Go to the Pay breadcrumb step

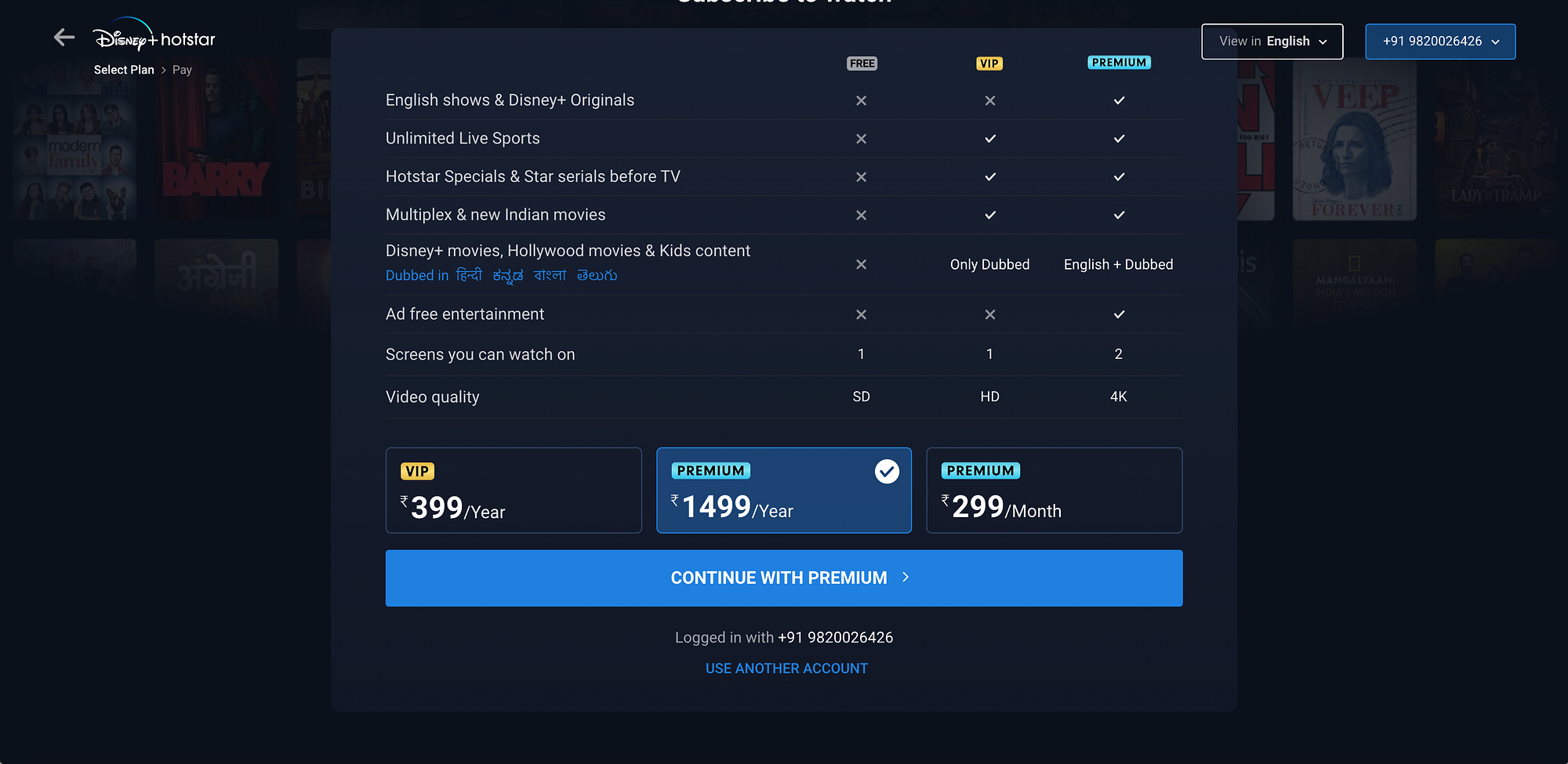coord(182,70)
